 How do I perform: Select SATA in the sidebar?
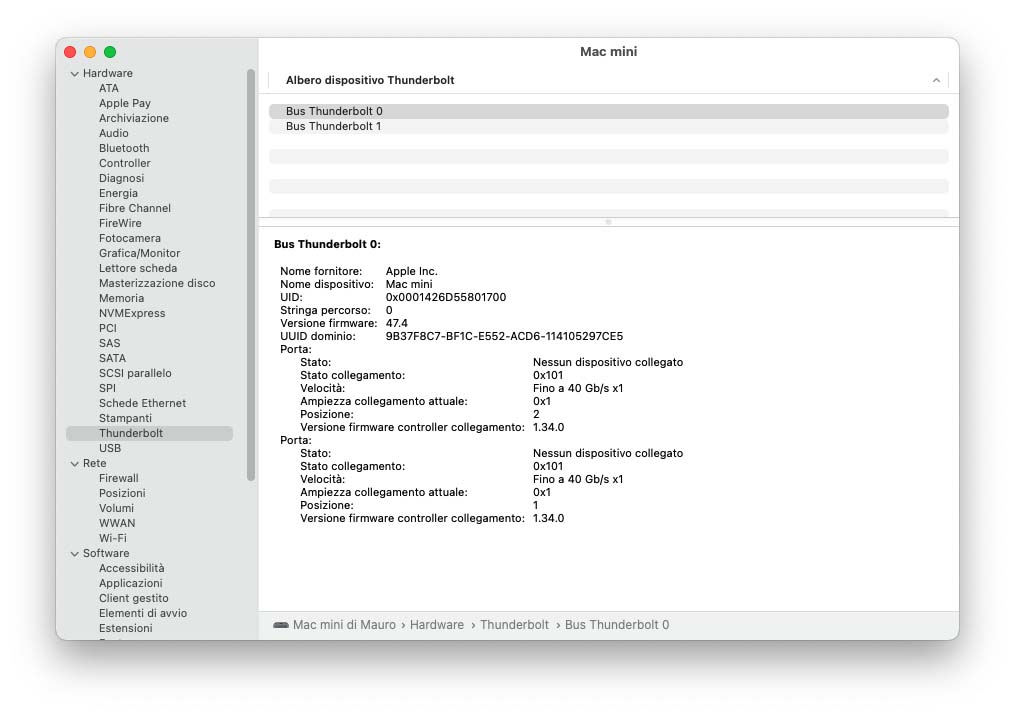113,358
